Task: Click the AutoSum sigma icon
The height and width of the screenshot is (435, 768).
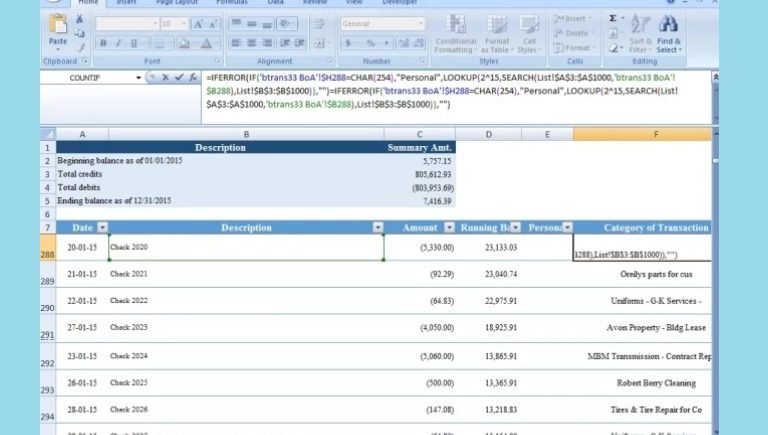Action: click(x=613, y=18)
